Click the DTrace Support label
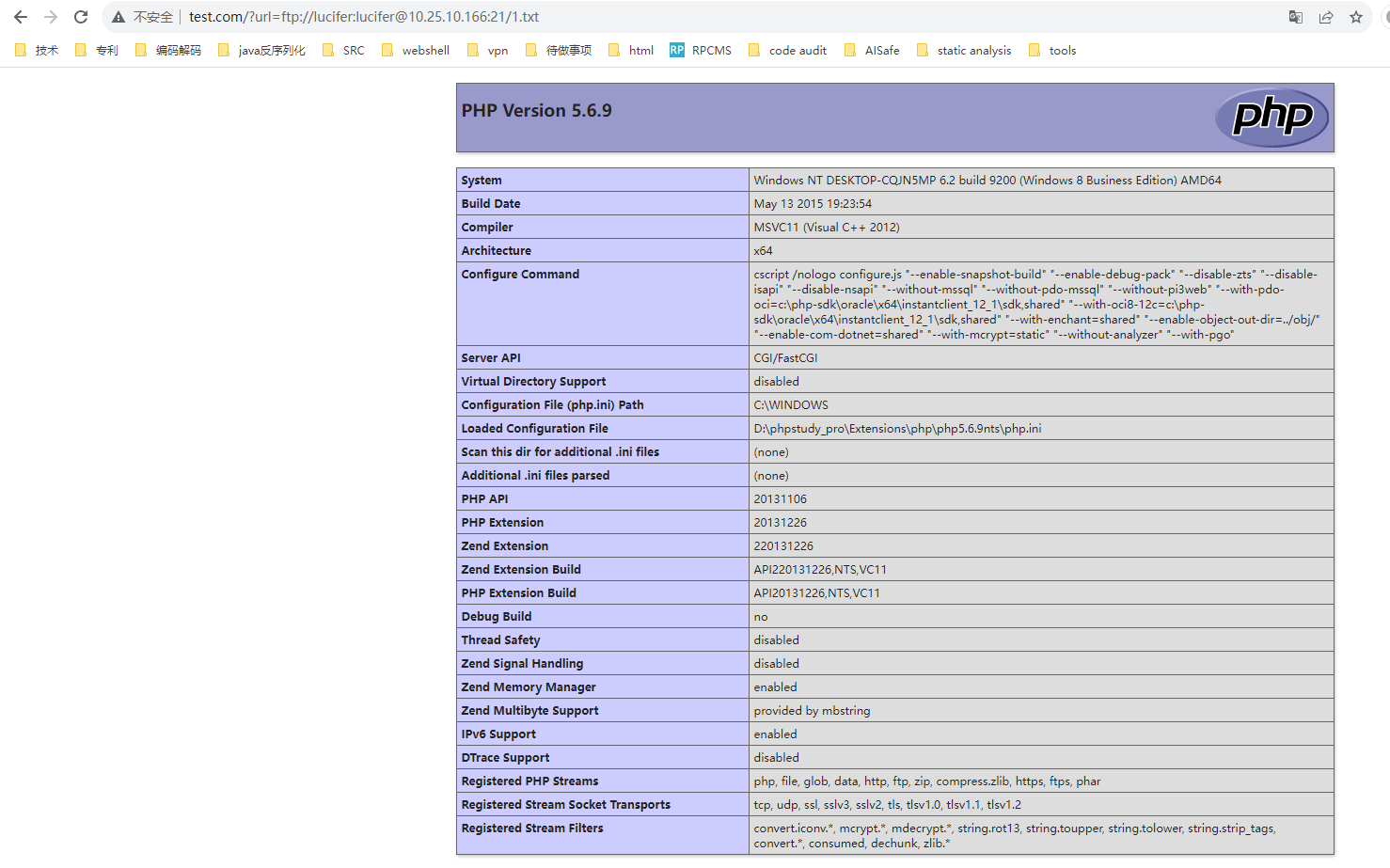 [x=505, y=758]
